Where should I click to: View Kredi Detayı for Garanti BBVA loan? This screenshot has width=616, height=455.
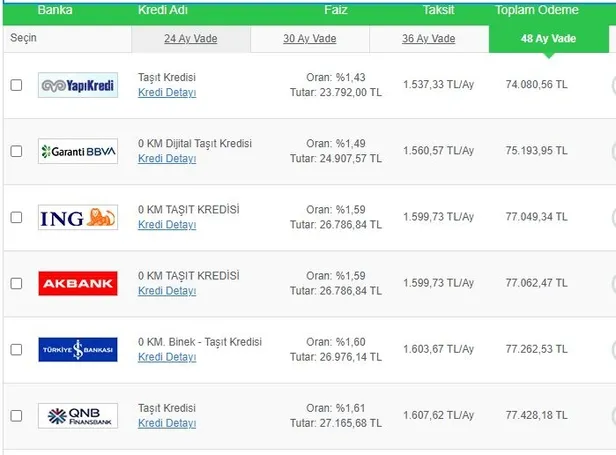point(166,159)
